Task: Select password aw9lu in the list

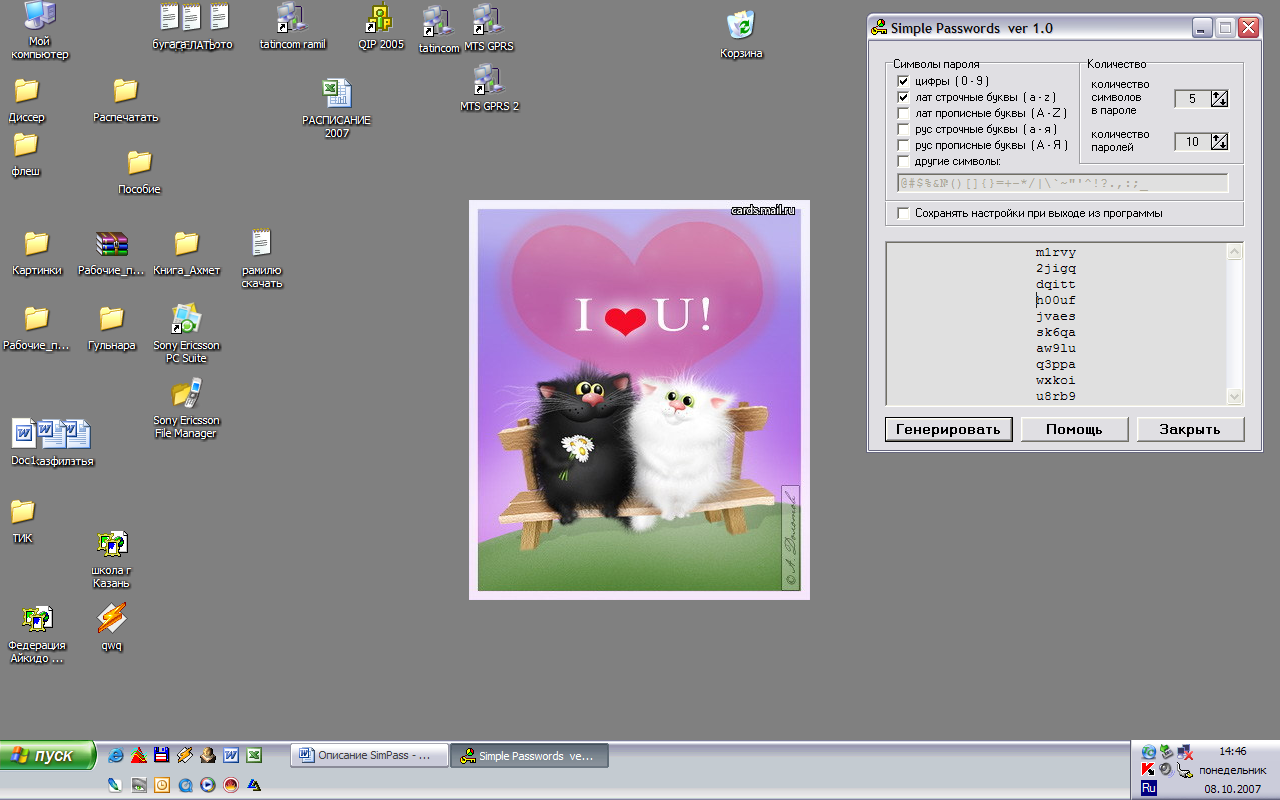Action: [x=1056, y=348]
